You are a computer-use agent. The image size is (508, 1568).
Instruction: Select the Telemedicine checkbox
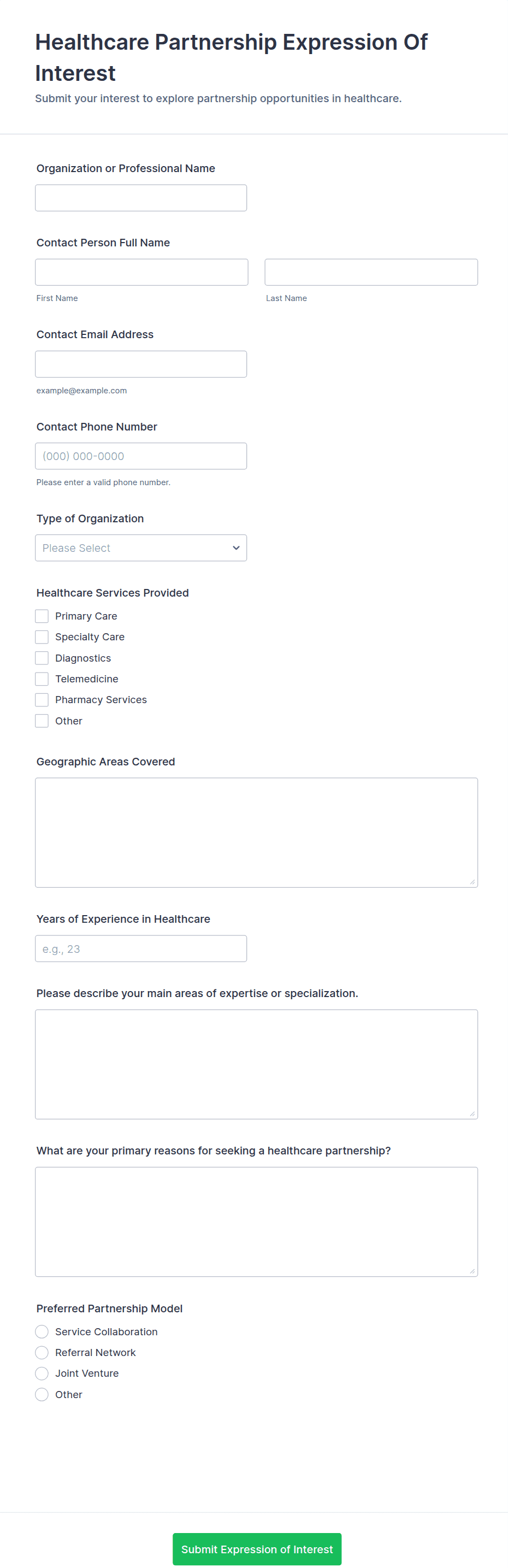coord(42,679)
